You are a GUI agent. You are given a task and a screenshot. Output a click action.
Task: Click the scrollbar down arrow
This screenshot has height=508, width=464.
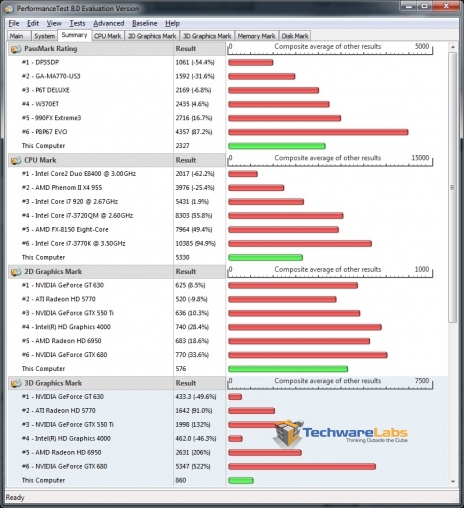coord(453,481)
